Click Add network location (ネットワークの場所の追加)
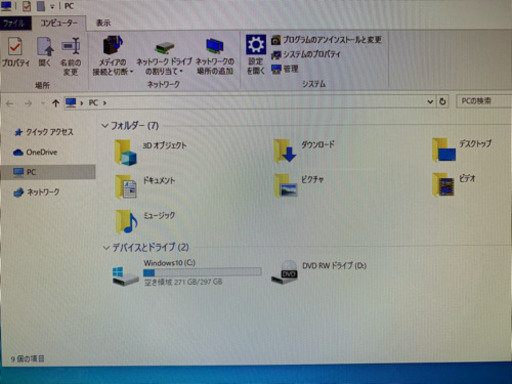Viewport: 512px width, 384px height. tap(215, 56)
